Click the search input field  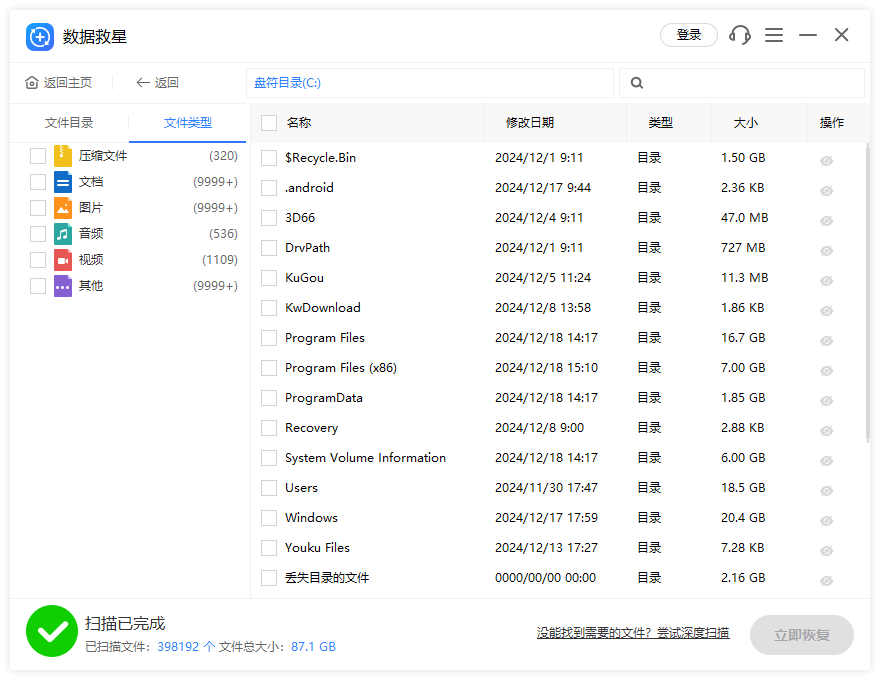(x=750, y=83)
